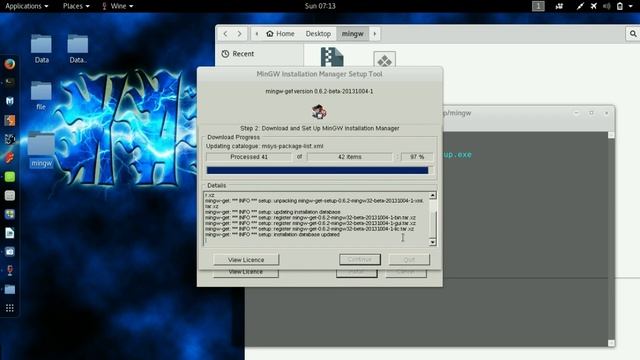Click the 'Updating catalogue' status text
Screen dimensions: 640x360
(x=265, y=146)
